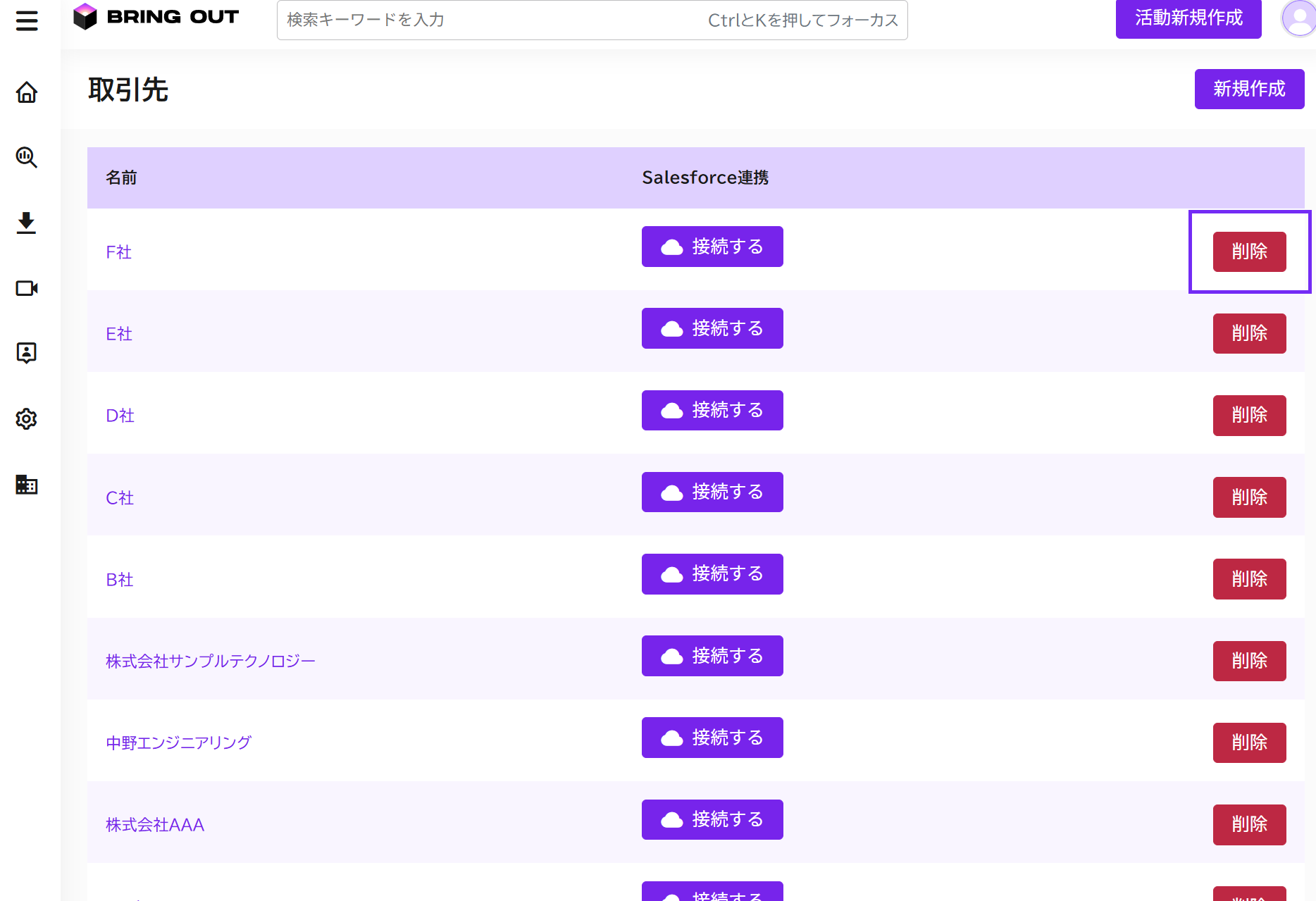The height and width of the screenshot is (901, 1316).
Task: Click the 名前 column header
Action: pos(121,178)
